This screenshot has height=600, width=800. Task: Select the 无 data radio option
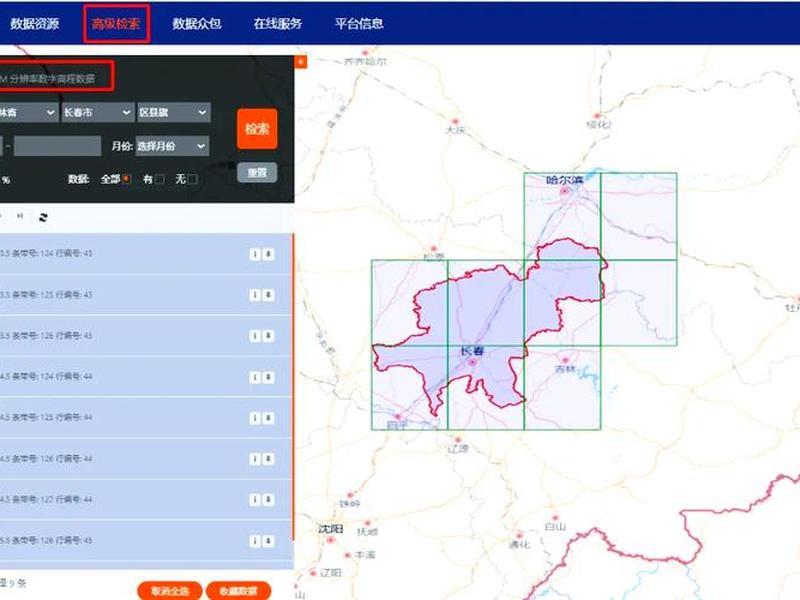pos(192,179)
